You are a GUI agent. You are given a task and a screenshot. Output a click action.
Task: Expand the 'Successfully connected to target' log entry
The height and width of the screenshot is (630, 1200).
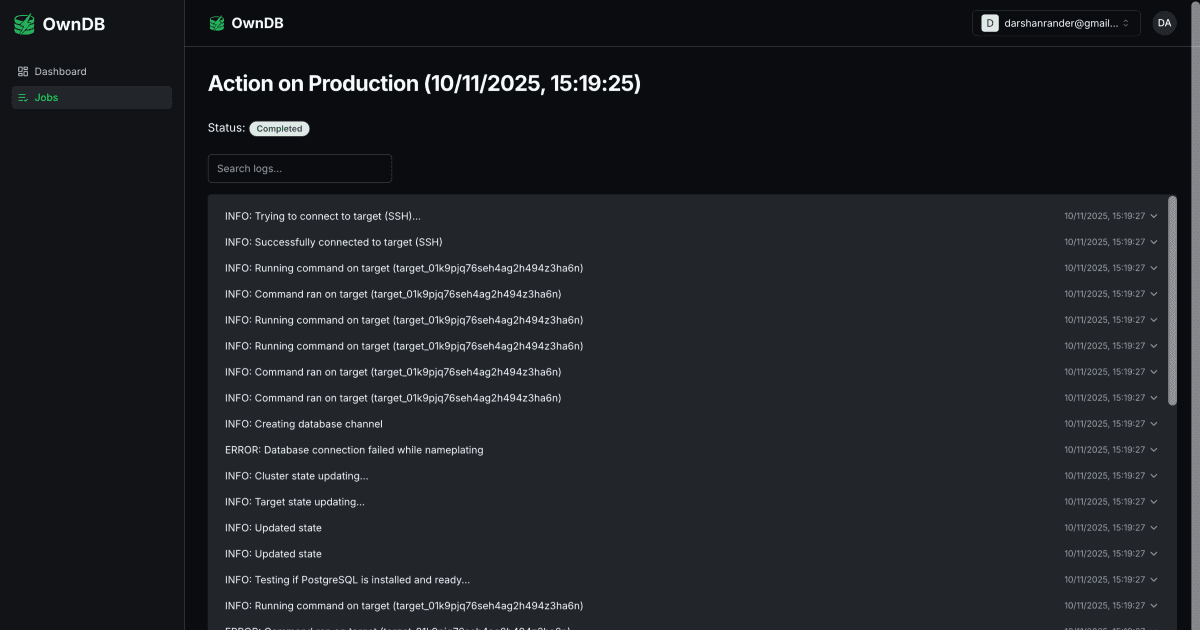pyautogui.click(x=1153, y=241)
